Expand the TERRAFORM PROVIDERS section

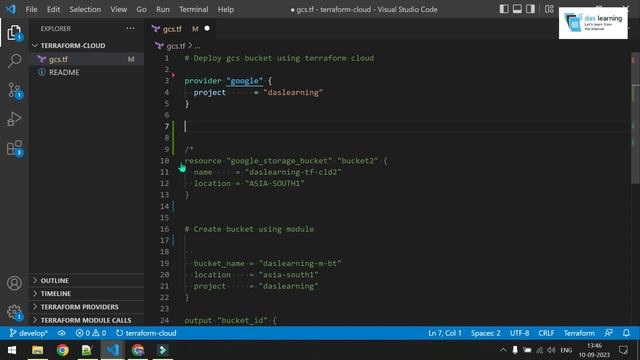(87, 307)
